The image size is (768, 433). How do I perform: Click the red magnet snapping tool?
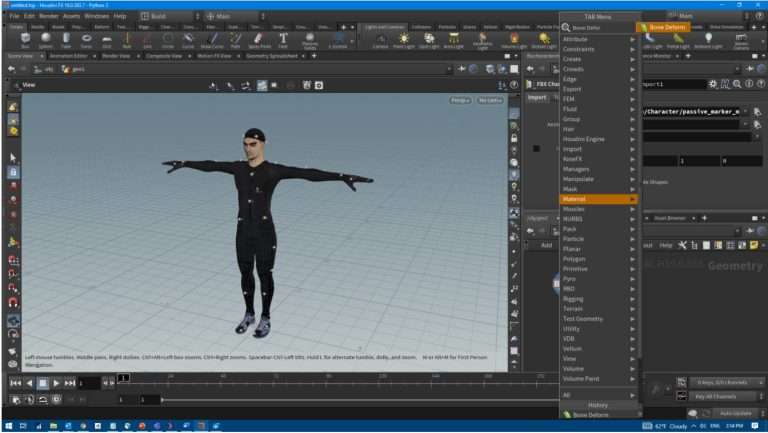point(13,302)
